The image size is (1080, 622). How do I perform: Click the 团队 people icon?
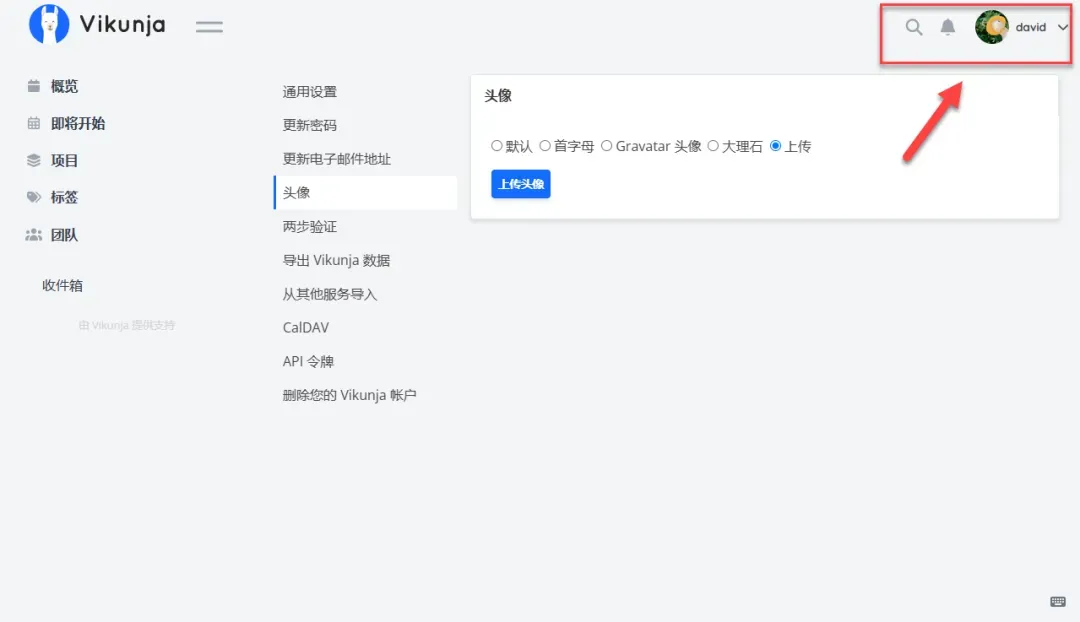click(34, 235)
